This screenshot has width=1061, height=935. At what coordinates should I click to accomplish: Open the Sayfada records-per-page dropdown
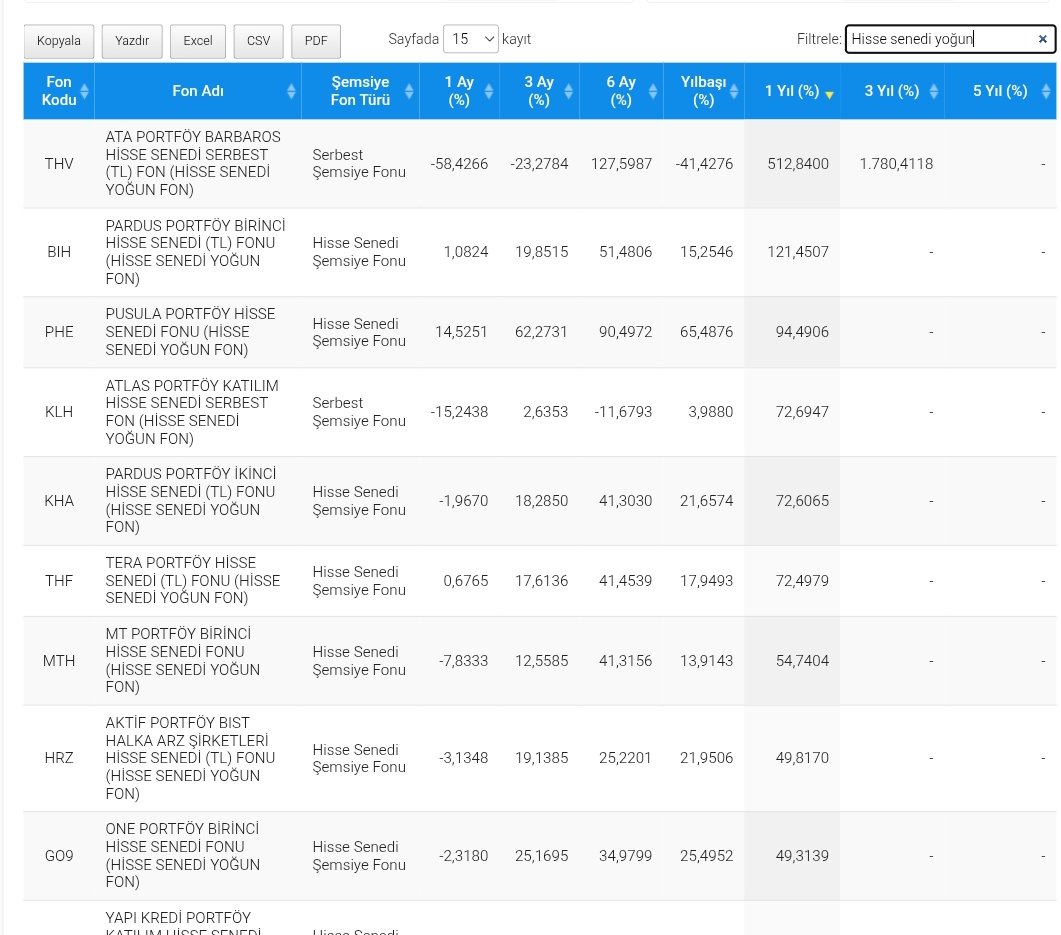click(470, 39)
